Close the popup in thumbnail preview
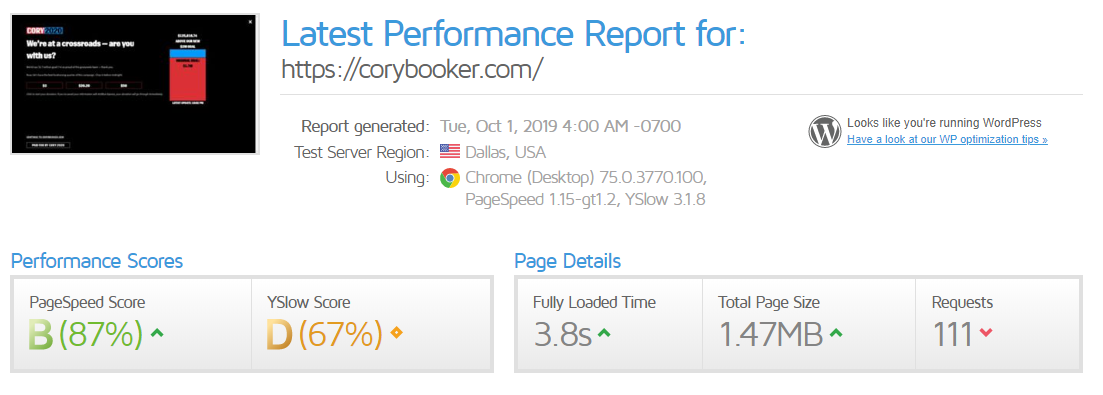 pos(250,22)
